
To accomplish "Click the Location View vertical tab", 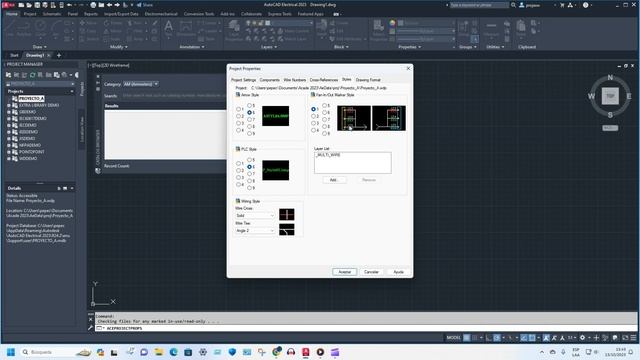I will [82, 129].
